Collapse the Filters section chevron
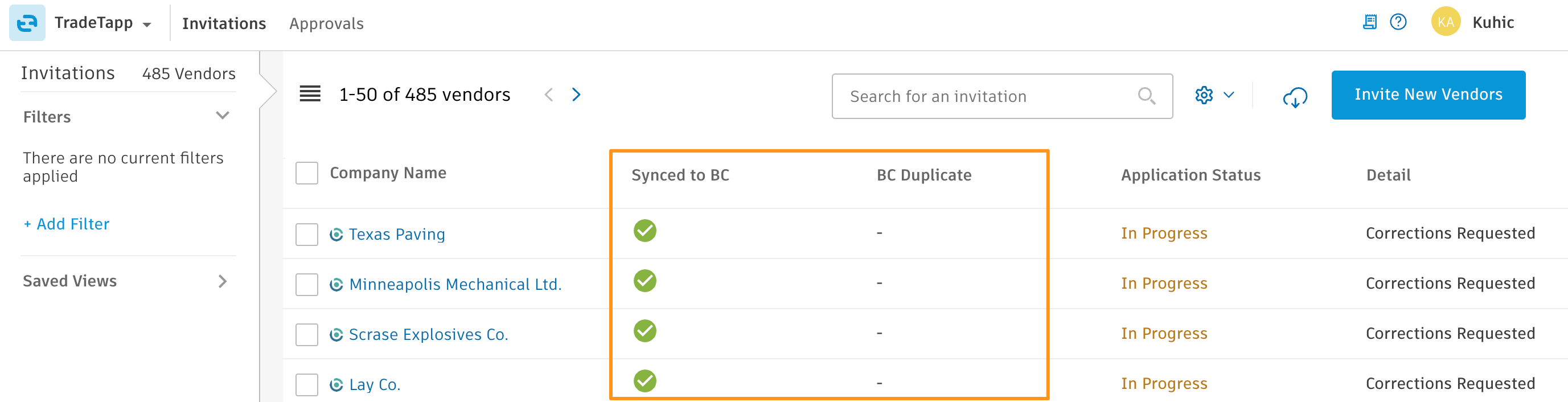 click(x=223, y=116)
